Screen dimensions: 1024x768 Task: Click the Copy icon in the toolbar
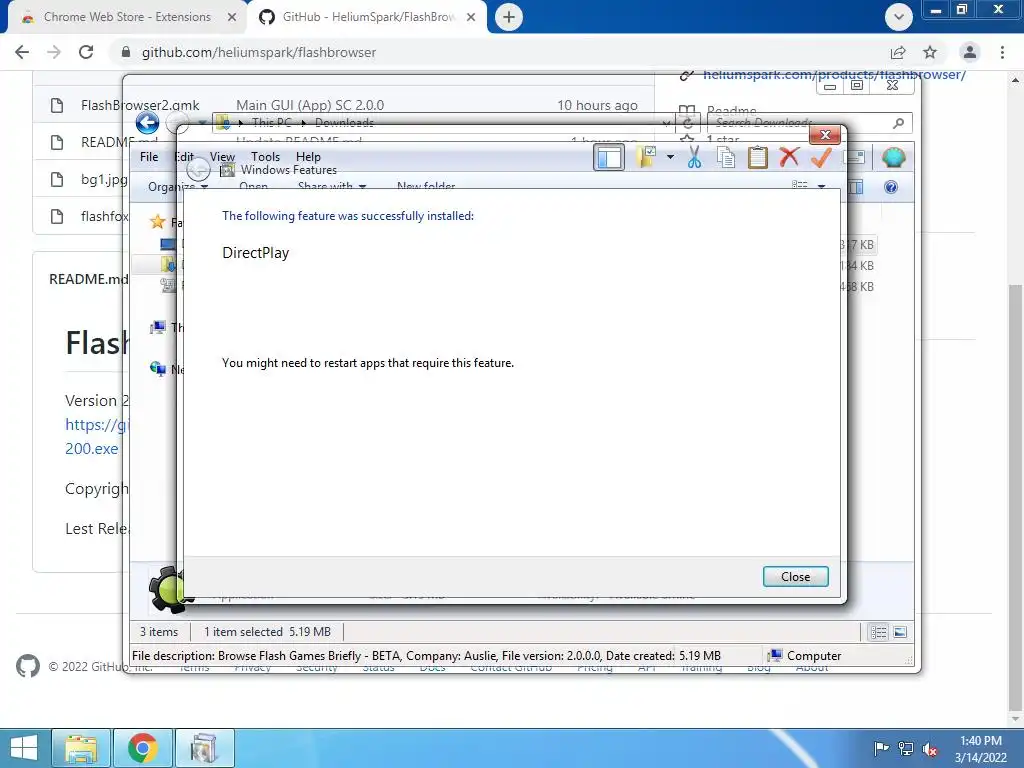click(726, 157)
